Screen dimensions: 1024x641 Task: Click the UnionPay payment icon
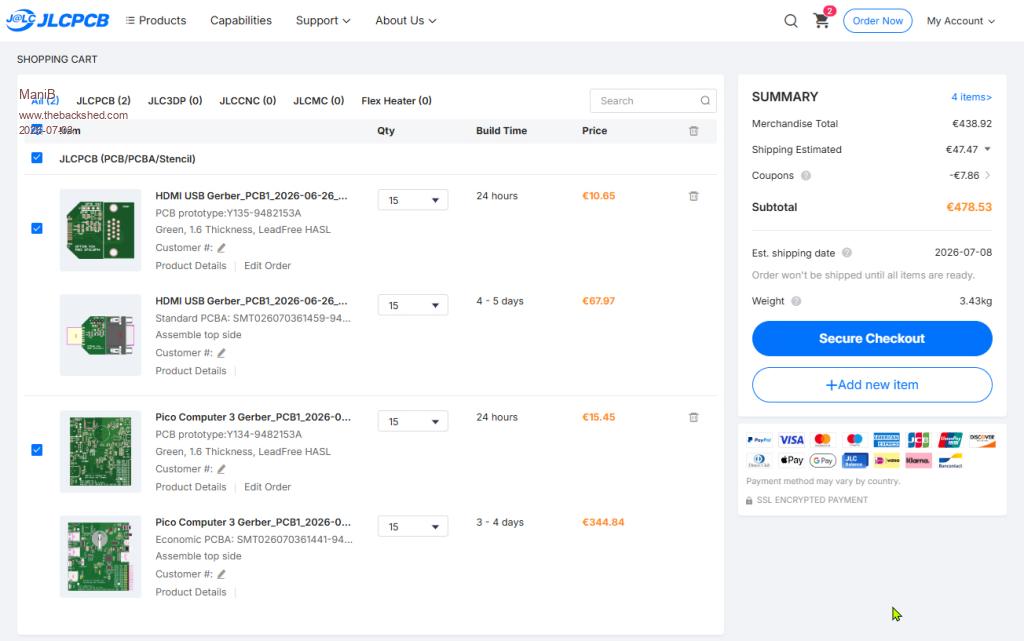point(950,440)
